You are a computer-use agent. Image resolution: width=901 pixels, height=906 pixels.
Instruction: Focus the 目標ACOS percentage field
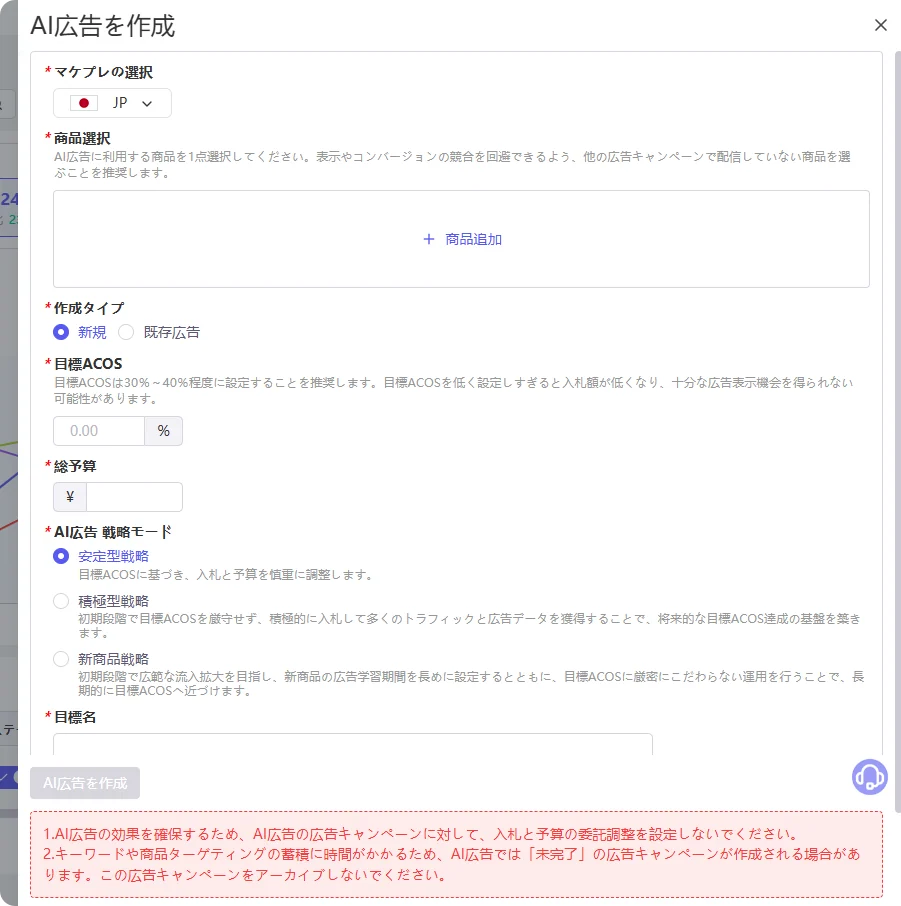point(99,431)
